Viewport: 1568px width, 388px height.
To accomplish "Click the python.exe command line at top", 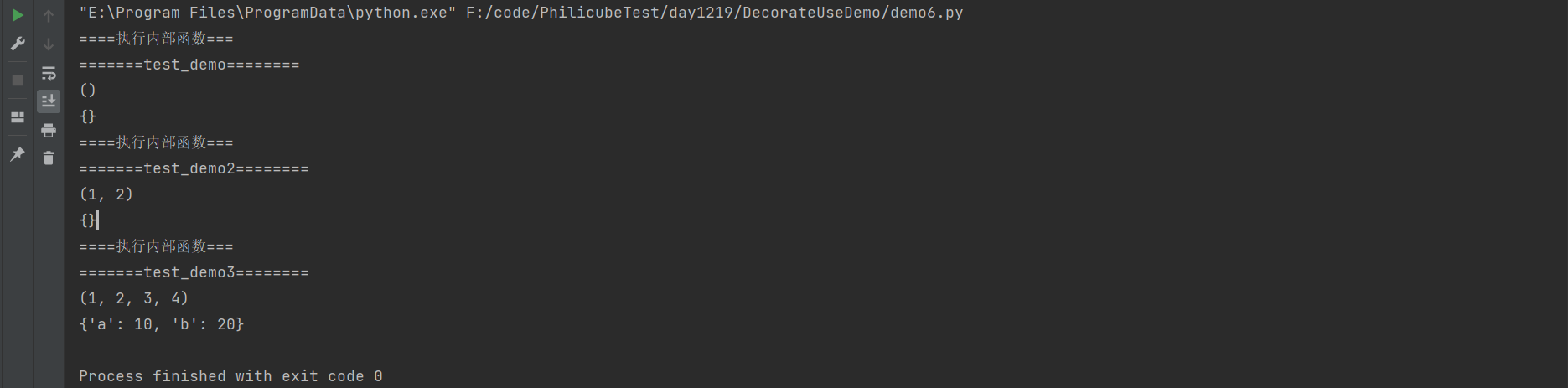I will pyautogui.click(x=520, y=13).
